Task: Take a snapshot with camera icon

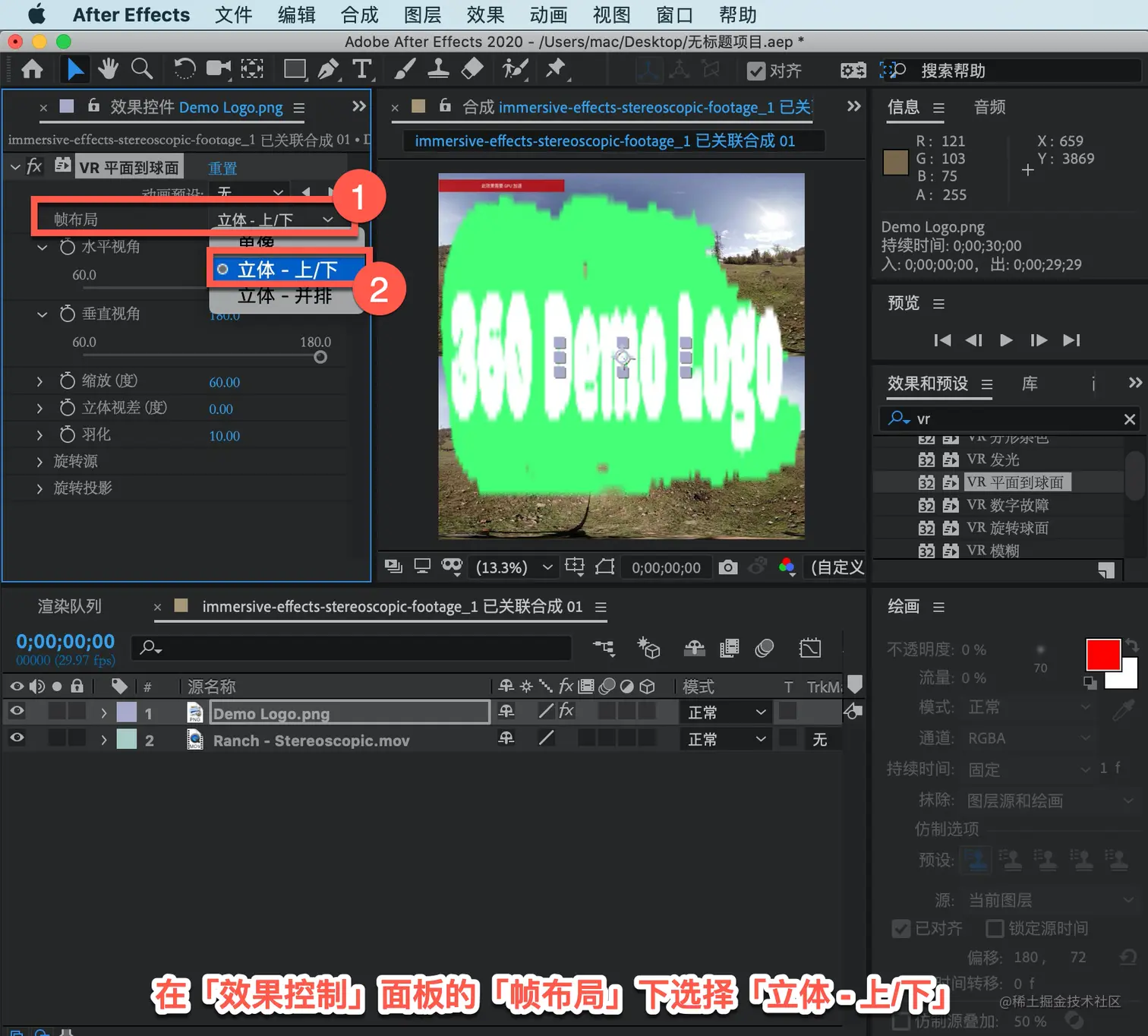Action: click(x=728, y=567)
